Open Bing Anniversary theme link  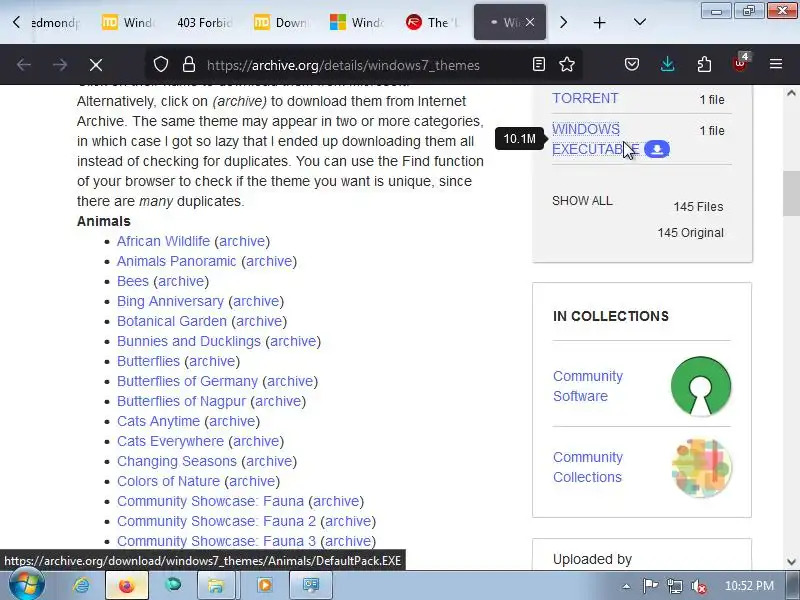170,301
